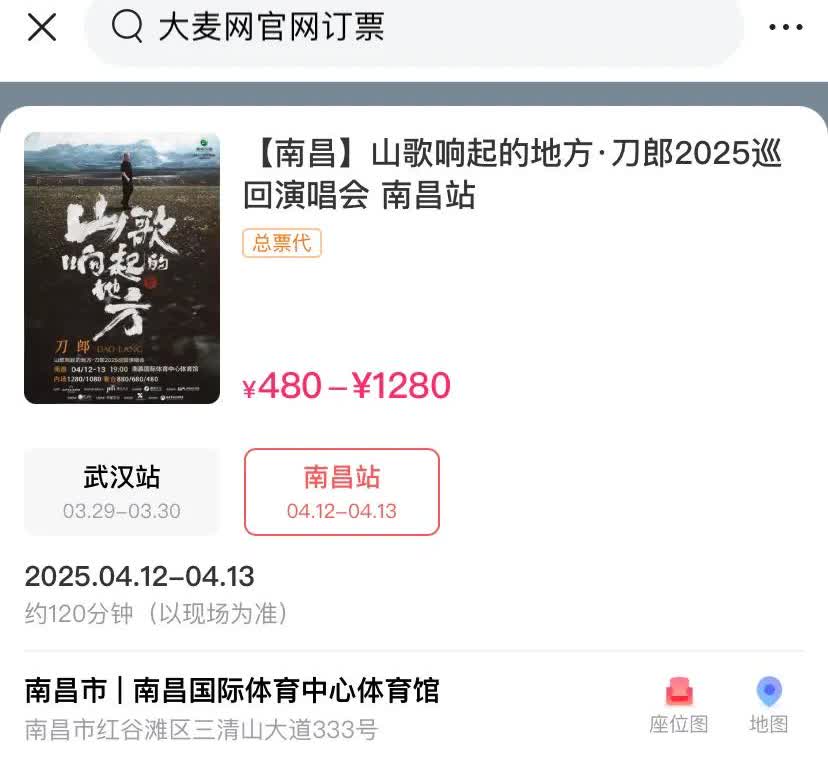Image resolution: width=828 pixels, height=764 pixels.
Task: Tap the address 红谷滩区三清山大道333号
Action: tap(236, 730)
